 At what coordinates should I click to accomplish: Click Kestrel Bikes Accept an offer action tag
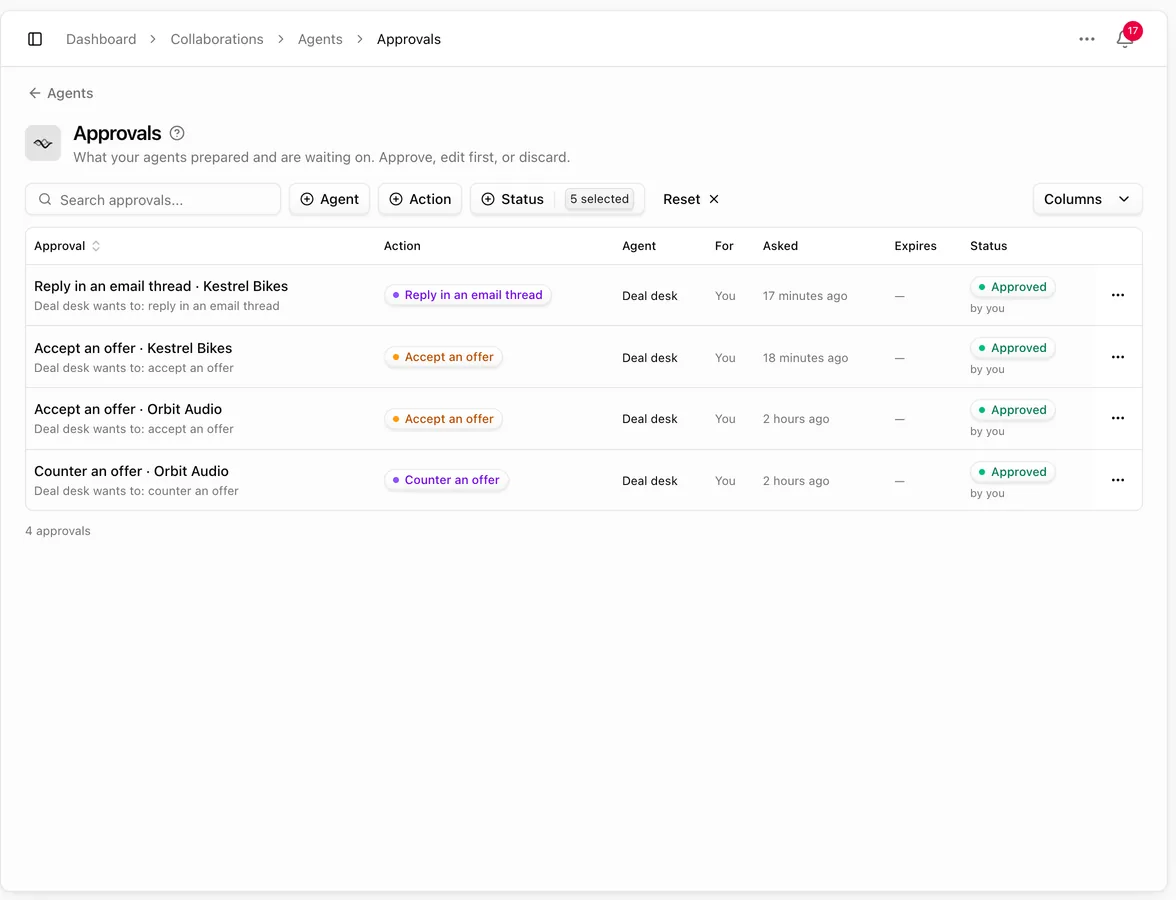(443, 357)
